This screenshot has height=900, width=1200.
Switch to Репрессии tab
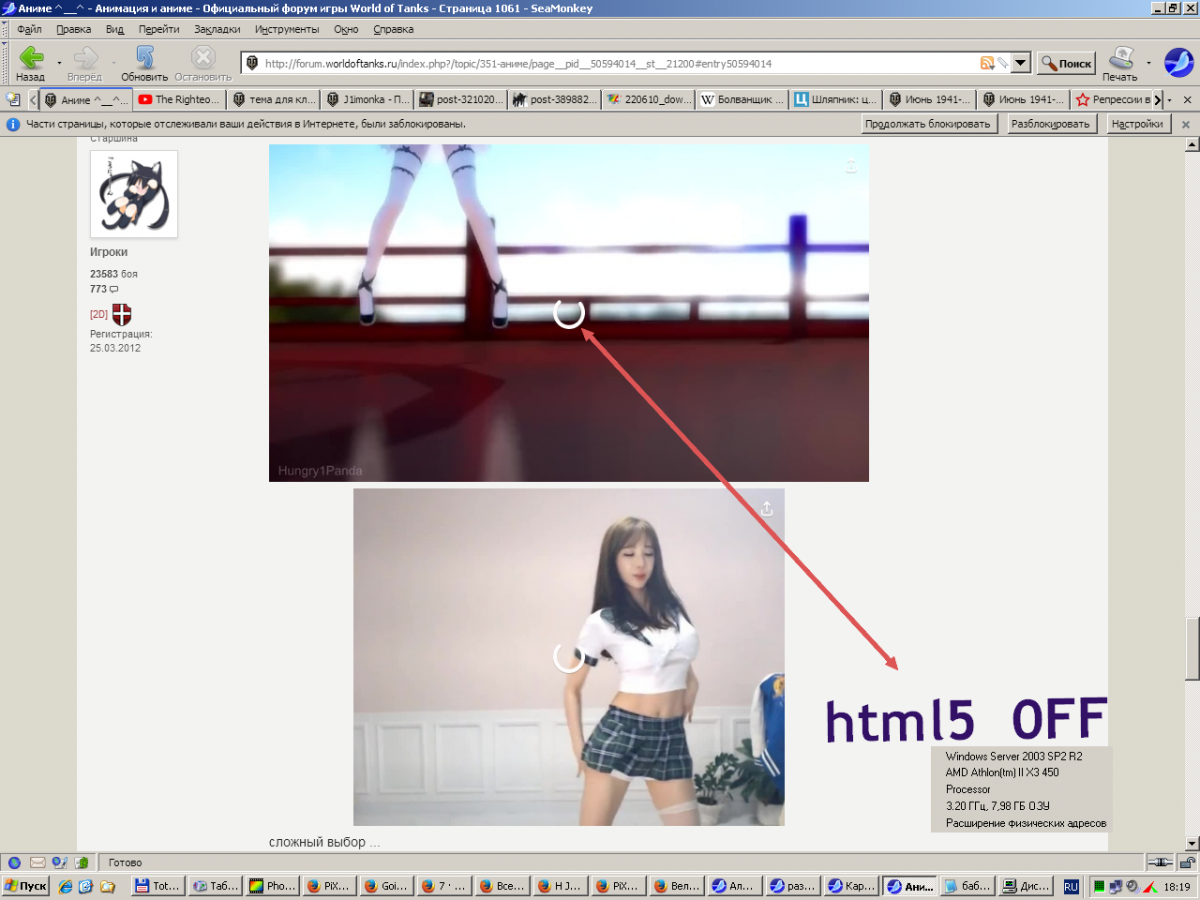(1113, 100)
